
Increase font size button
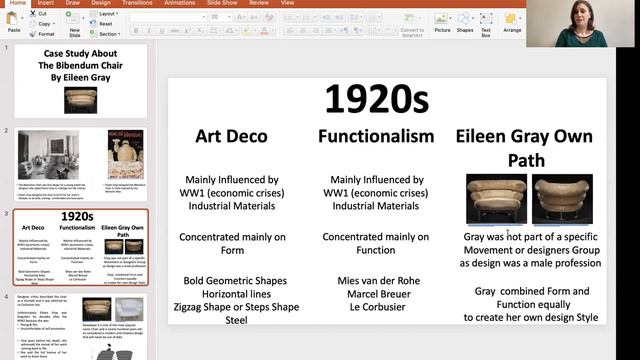[x=241, y=17]
